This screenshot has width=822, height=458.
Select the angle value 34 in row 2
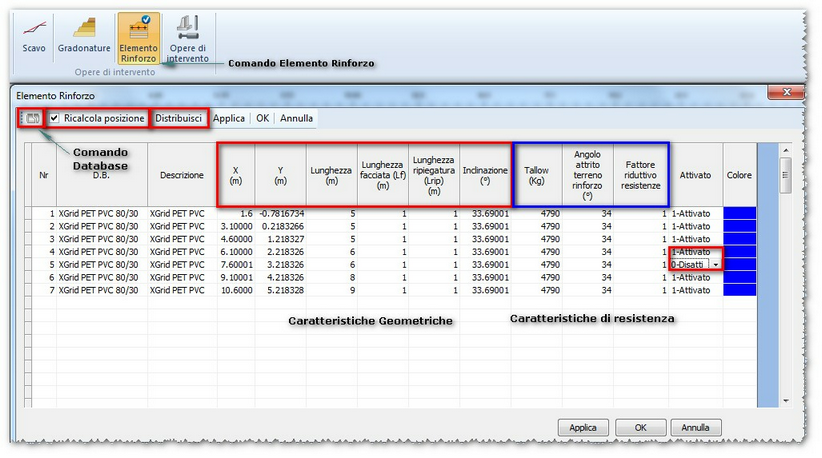[587, 226]
